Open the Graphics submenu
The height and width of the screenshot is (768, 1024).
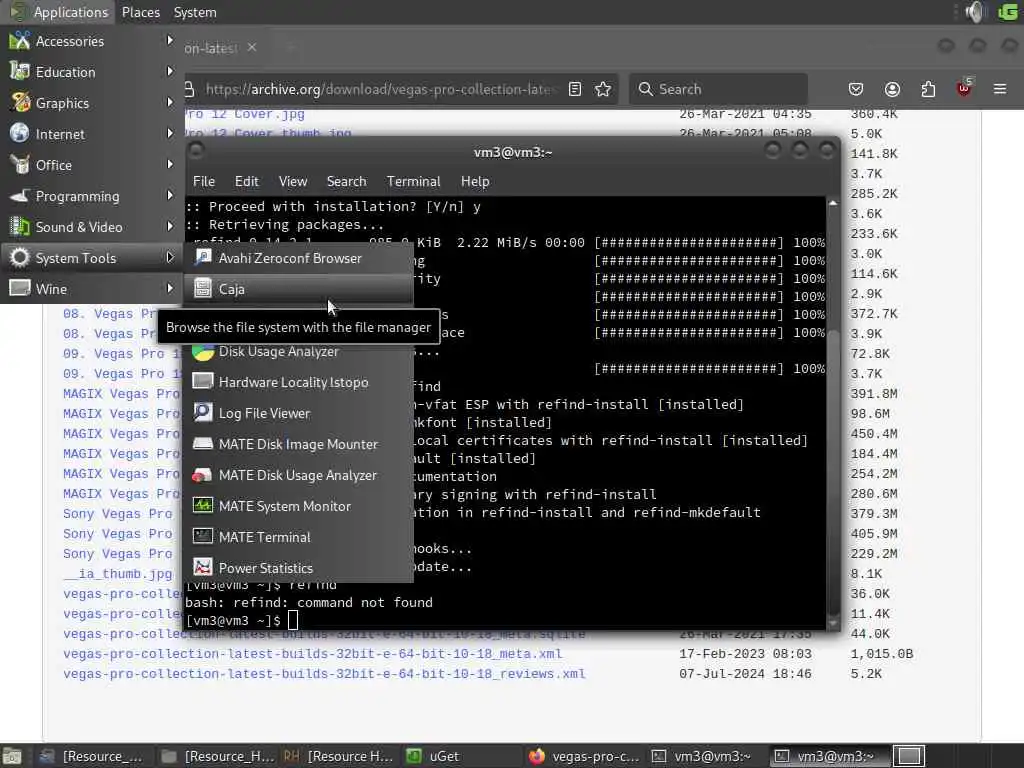tap(91, 103)
